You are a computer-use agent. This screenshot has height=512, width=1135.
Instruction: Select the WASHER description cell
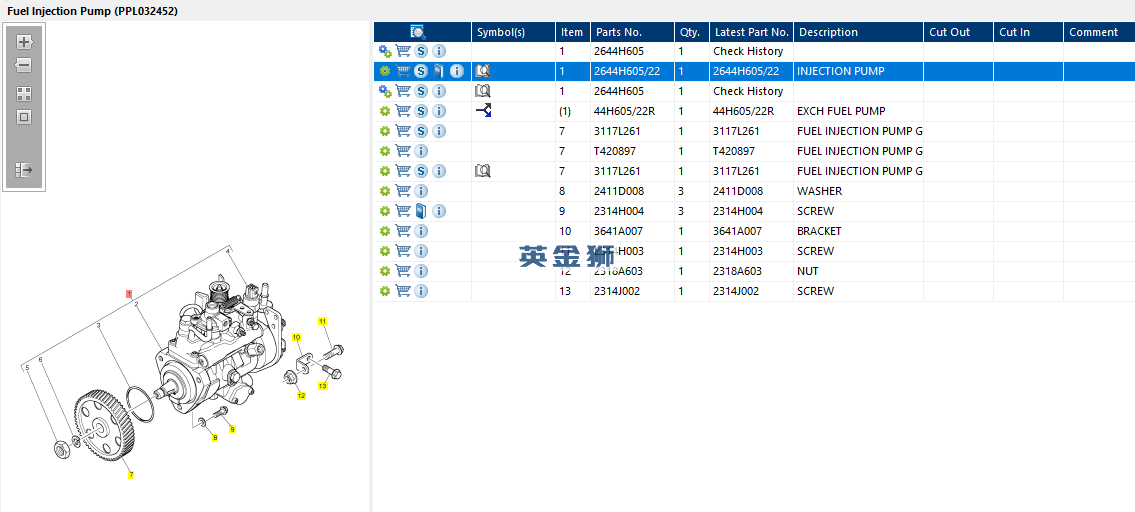click(858, 191)
